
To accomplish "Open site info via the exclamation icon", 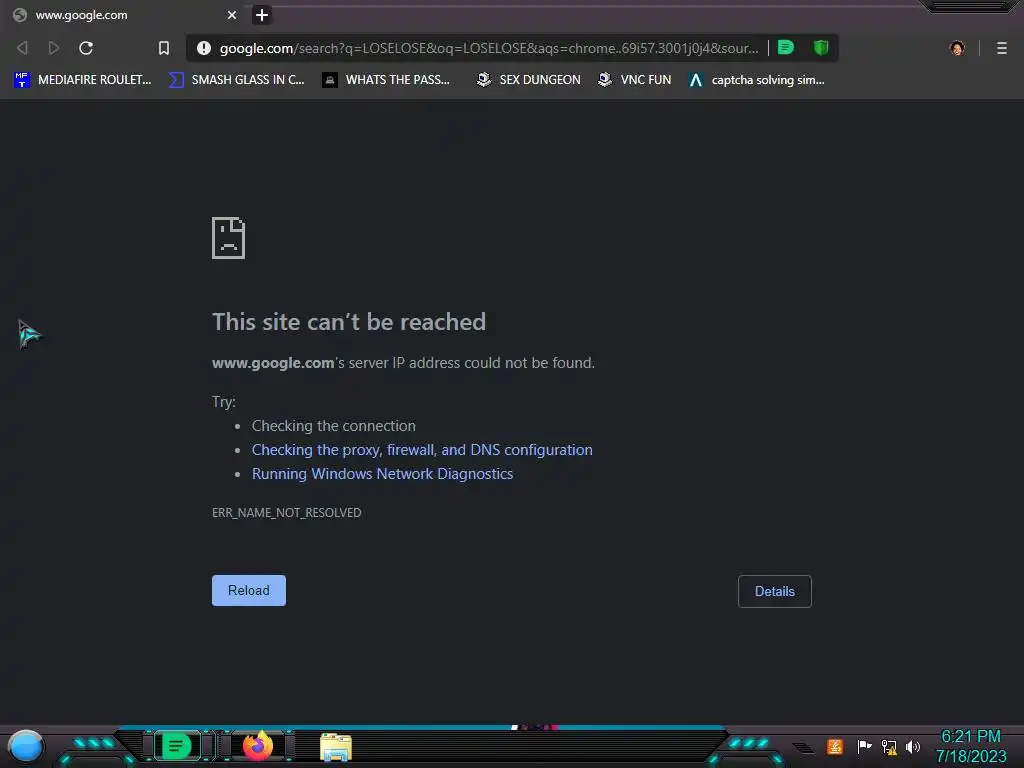I will [204, 48].
